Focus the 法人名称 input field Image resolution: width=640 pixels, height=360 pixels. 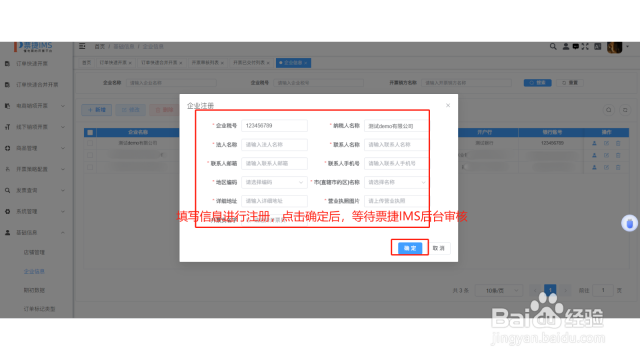point(274,144)
